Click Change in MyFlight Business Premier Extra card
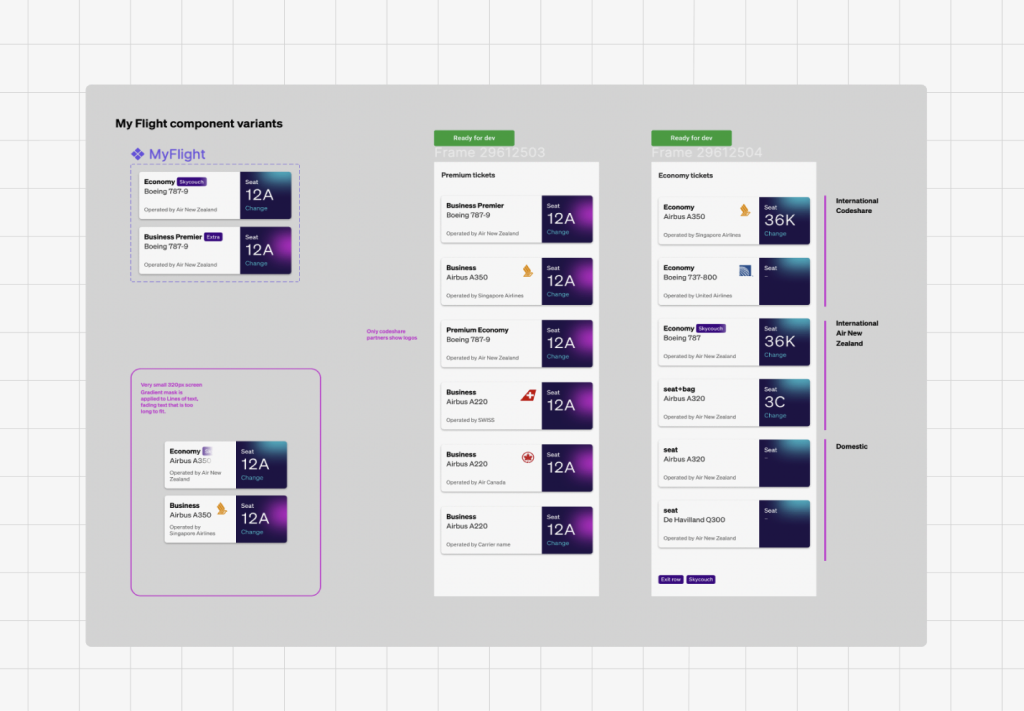 point(256,263)
